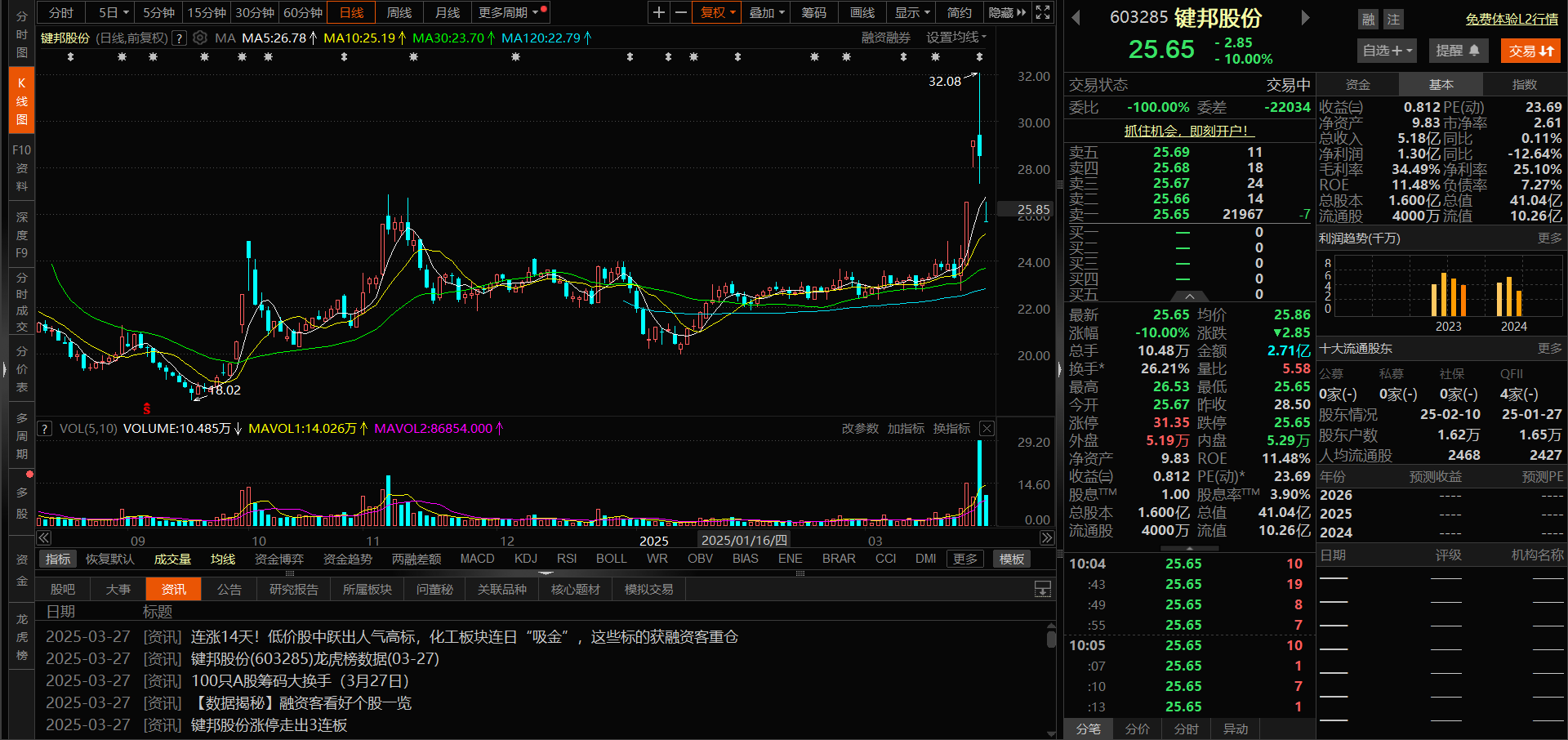Jump chart timeline to earliest with left double-arrow
This screenshot has height=740, width=1568.
click(x=44, y=537)
